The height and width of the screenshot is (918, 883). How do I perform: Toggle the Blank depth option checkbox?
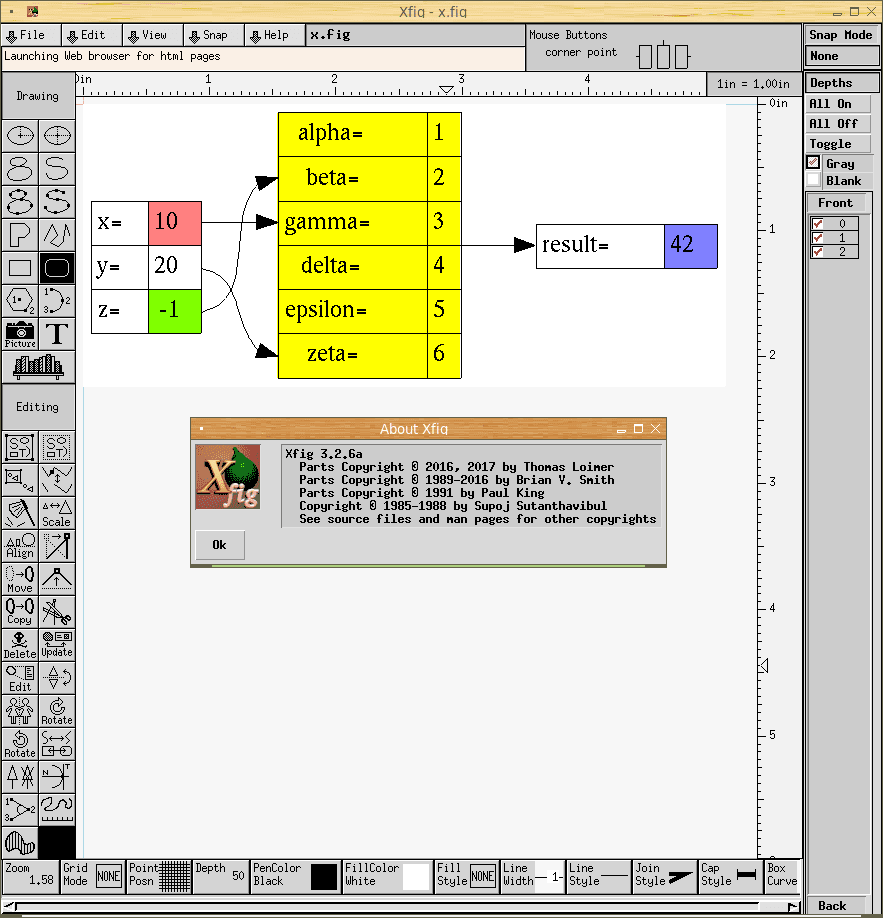pyautogui.click(x=813, y=179)
